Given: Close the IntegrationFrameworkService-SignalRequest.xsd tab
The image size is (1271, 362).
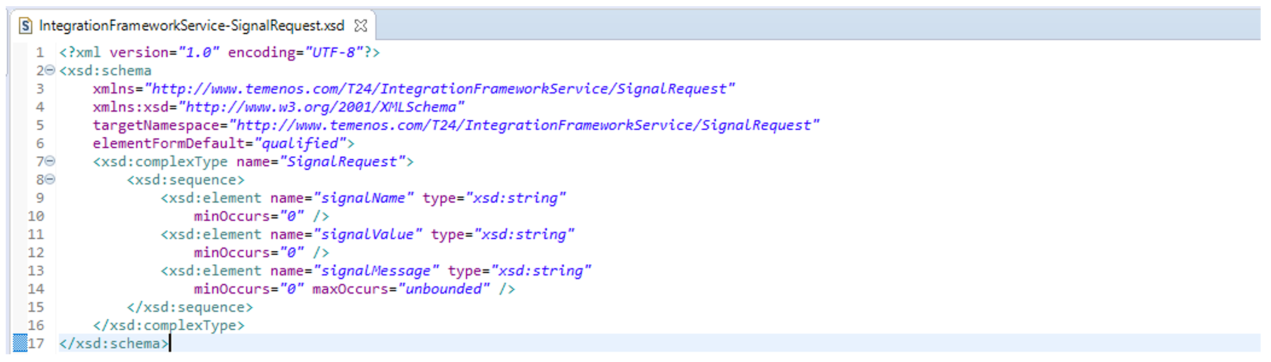Looking at the screenshot, I should [361, 23].
